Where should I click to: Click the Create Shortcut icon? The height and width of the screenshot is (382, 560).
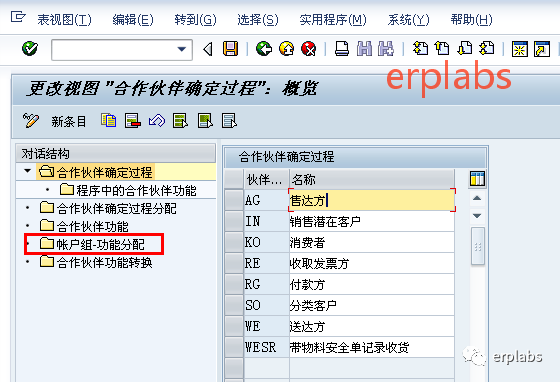tap(542, 49)
